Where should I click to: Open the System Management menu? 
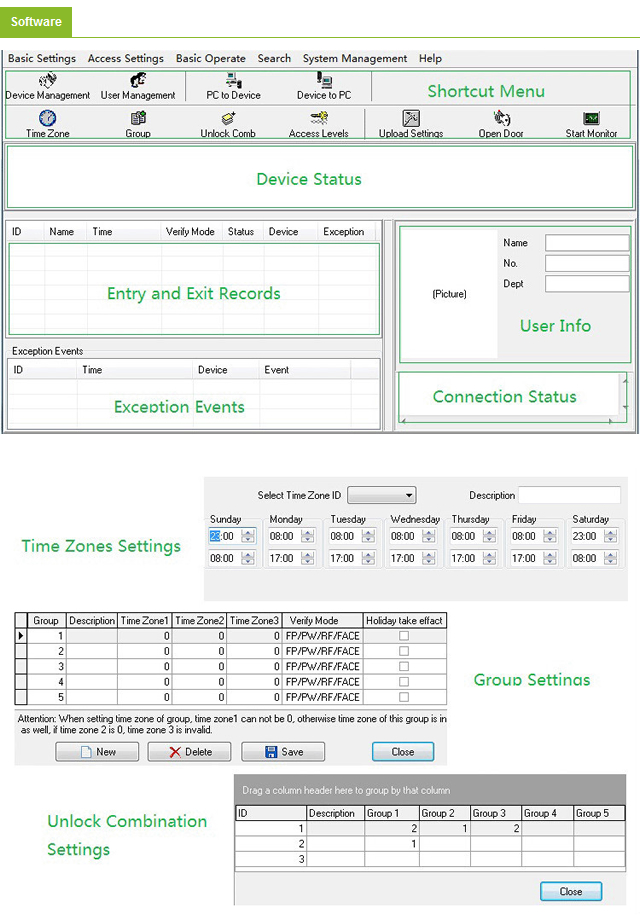[355, 58]
